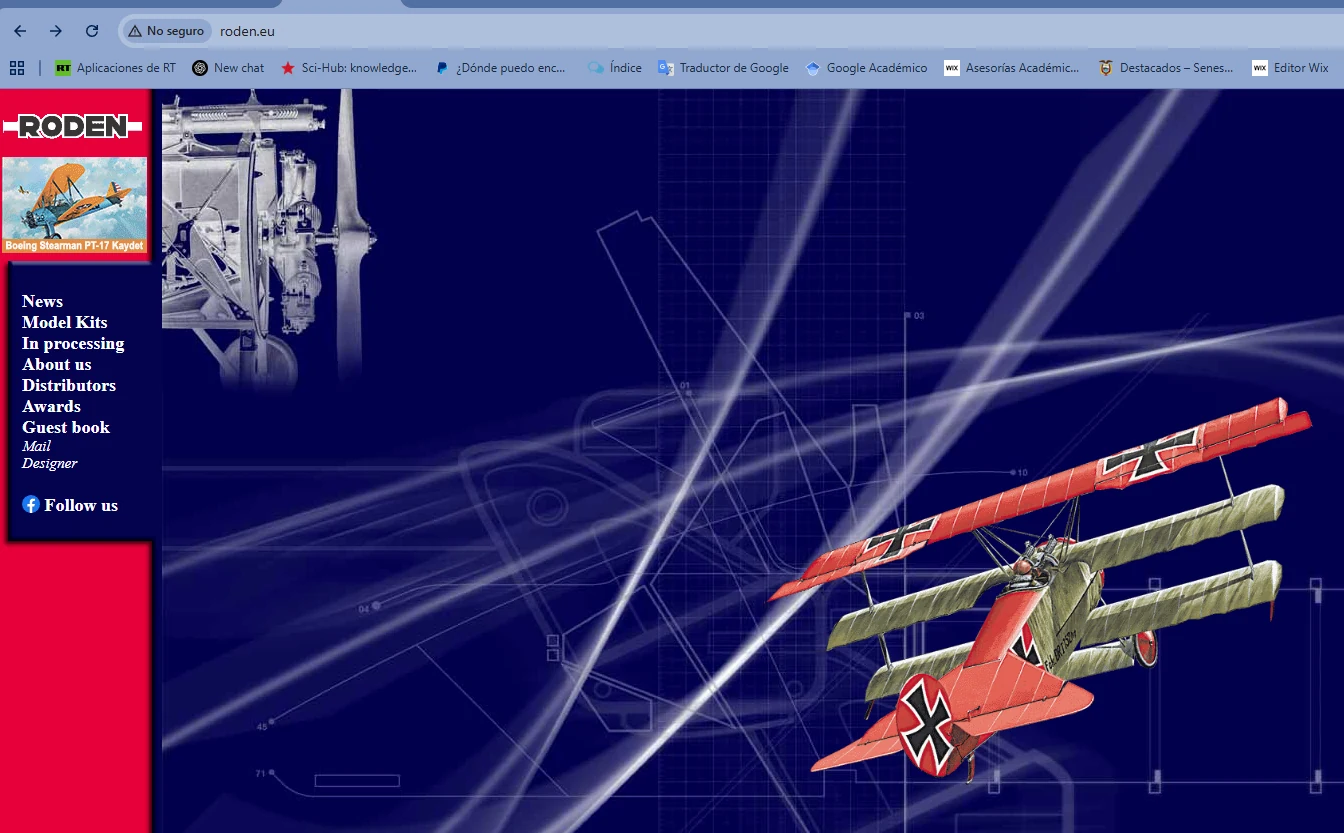Open the PayPal '¿Dónde puedo enc...' bookmark
The image size is (1344, 833).
[500, 68]
